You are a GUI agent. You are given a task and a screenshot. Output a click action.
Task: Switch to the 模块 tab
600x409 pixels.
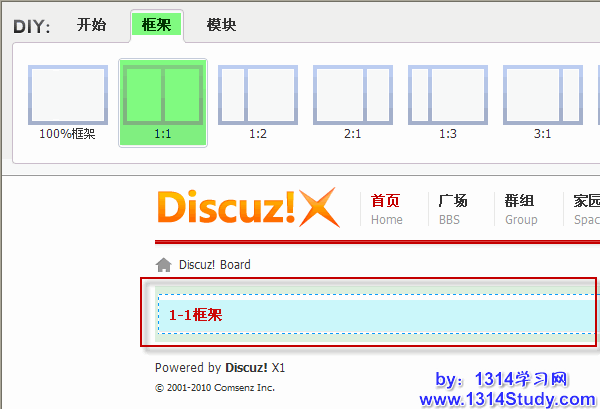pyautogui.click(x=221, y=25)
